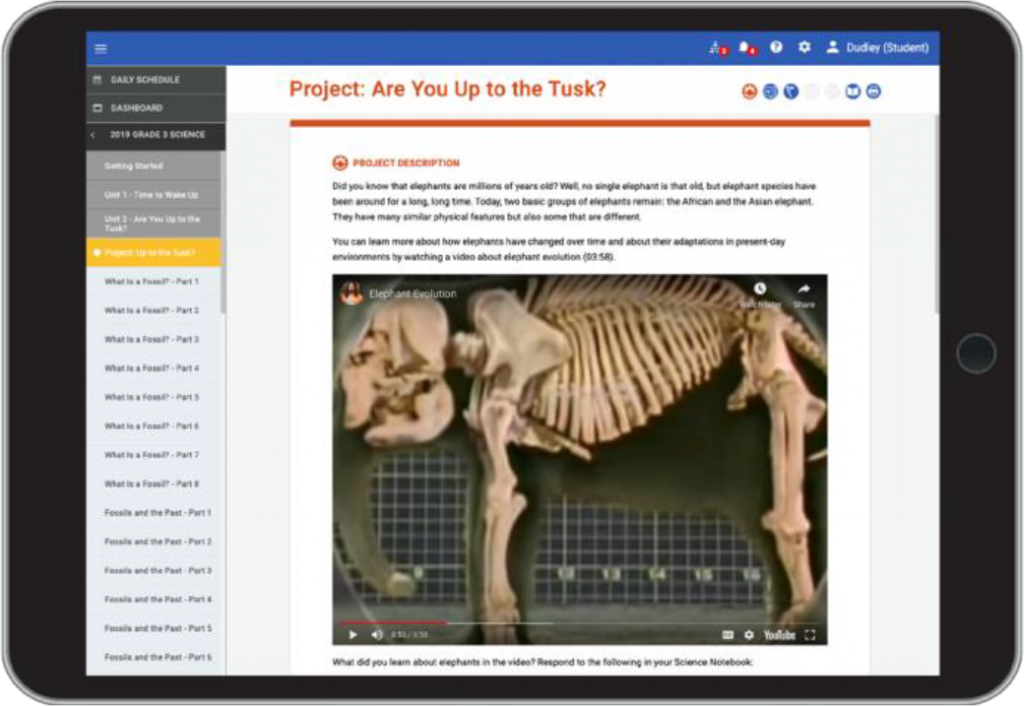1024x706 pixels.
Task: Open settings gear in the top bar
Action: pyautogui.click(x=804, y=47)
